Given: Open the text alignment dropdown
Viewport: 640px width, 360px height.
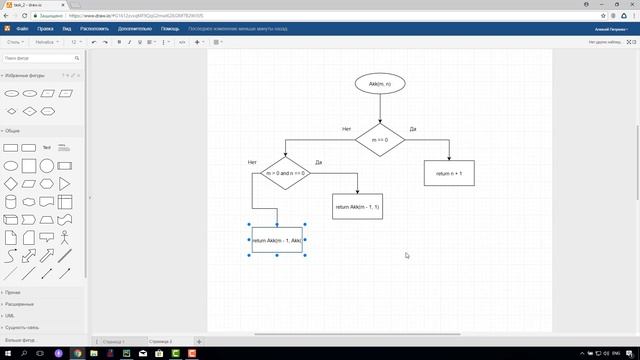Looking at the screenshot, I should point(151,42).
